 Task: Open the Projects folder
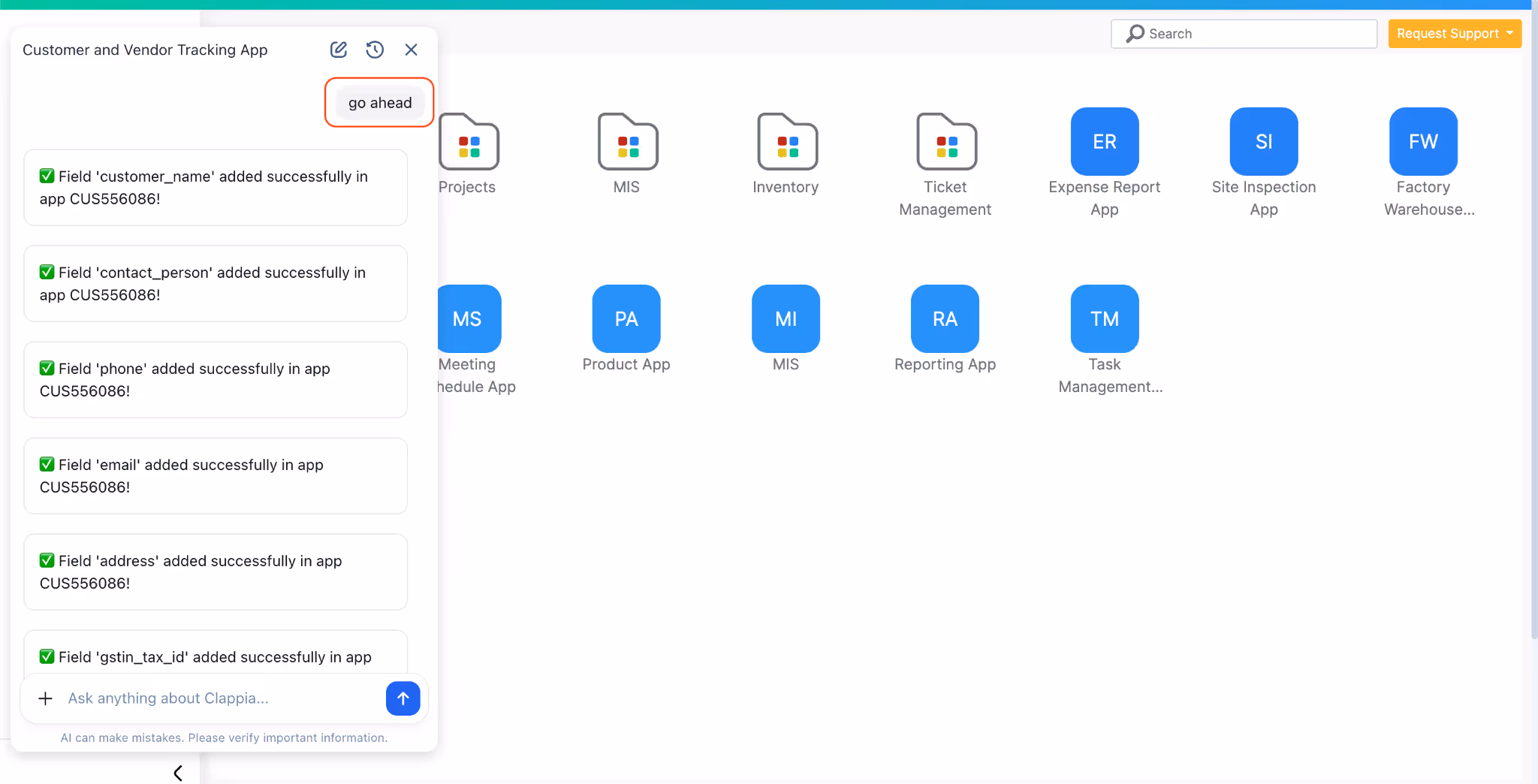click(x=467, y=143)
